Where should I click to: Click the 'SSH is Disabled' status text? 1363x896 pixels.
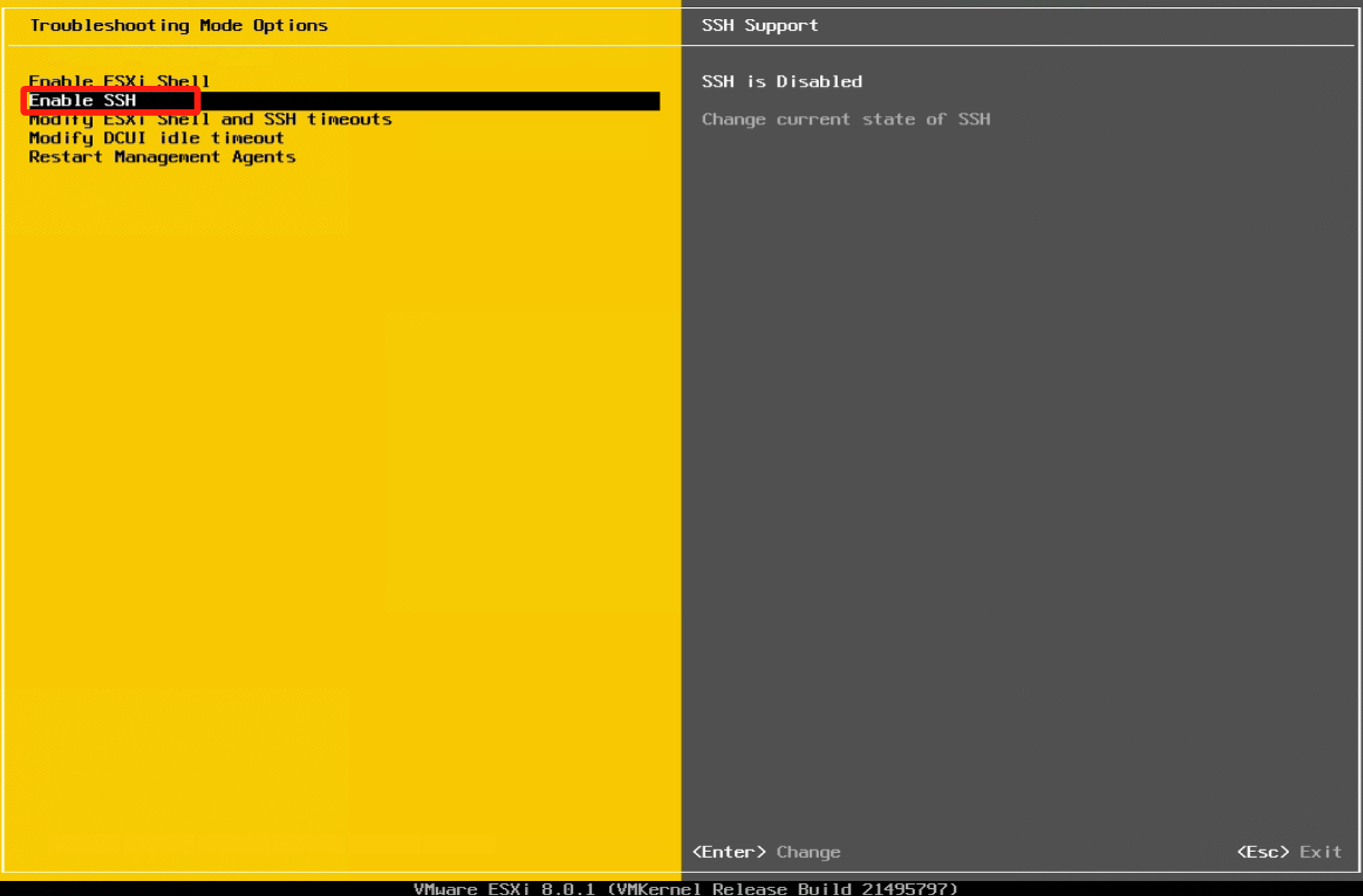pos(781,82)
